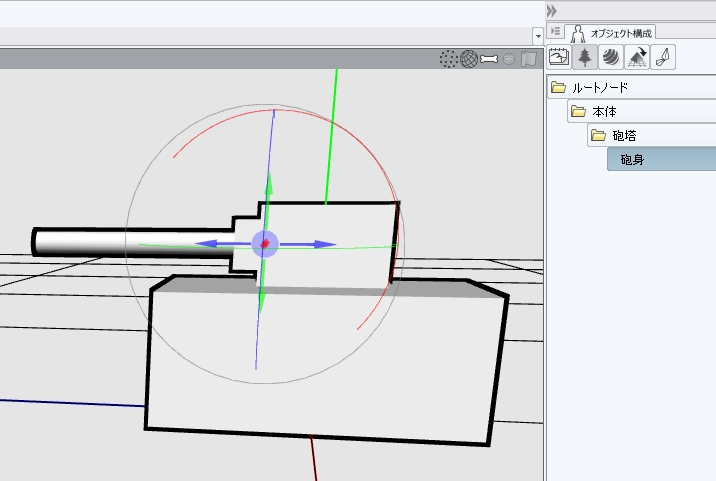The height and width of the screenshot is (481, 716).
Task: Click the background image icon in object panel
Action: (559, 57)
